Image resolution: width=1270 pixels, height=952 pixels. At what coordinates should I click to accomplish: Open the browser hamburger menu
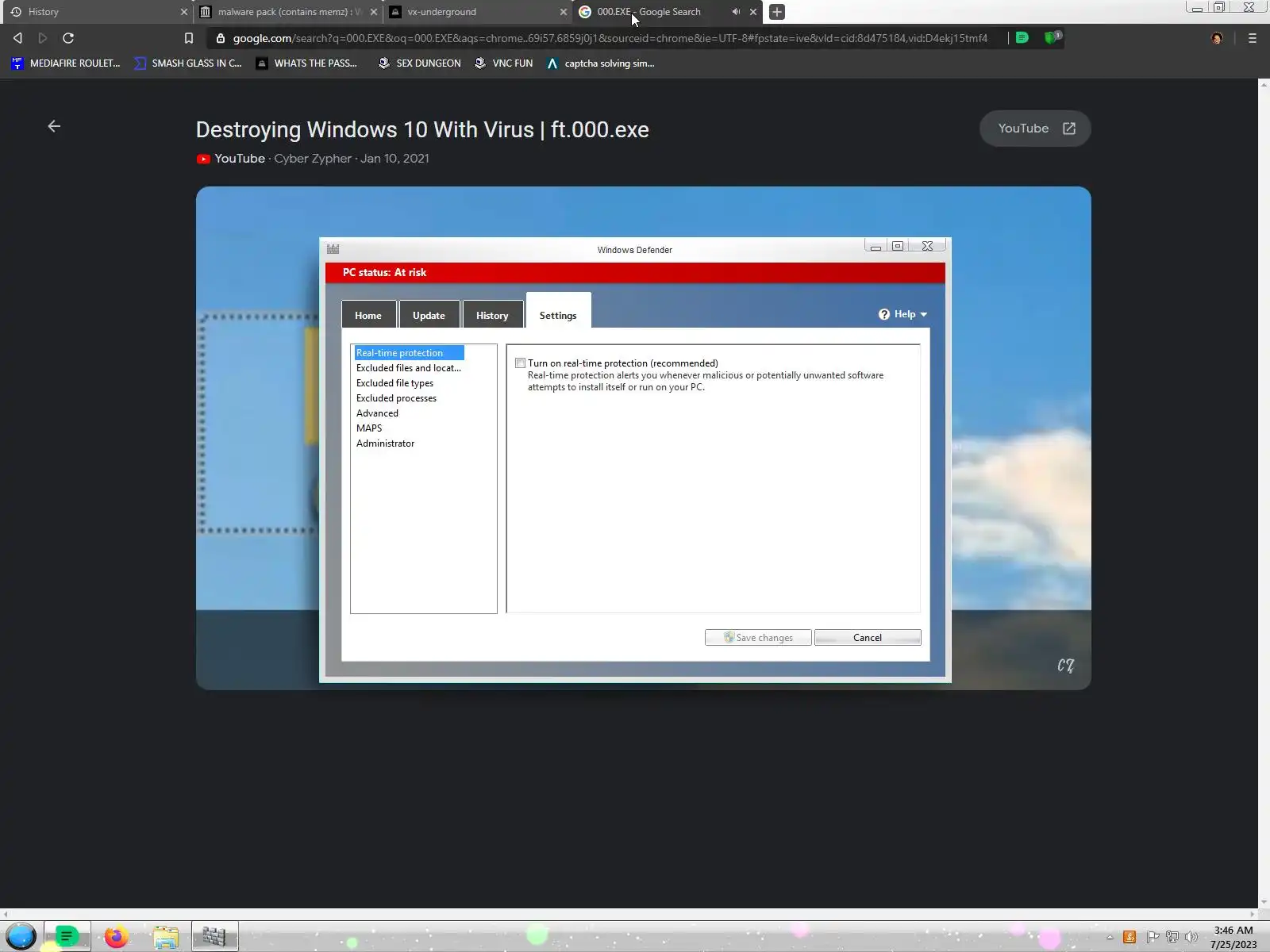coord(1253,38)
